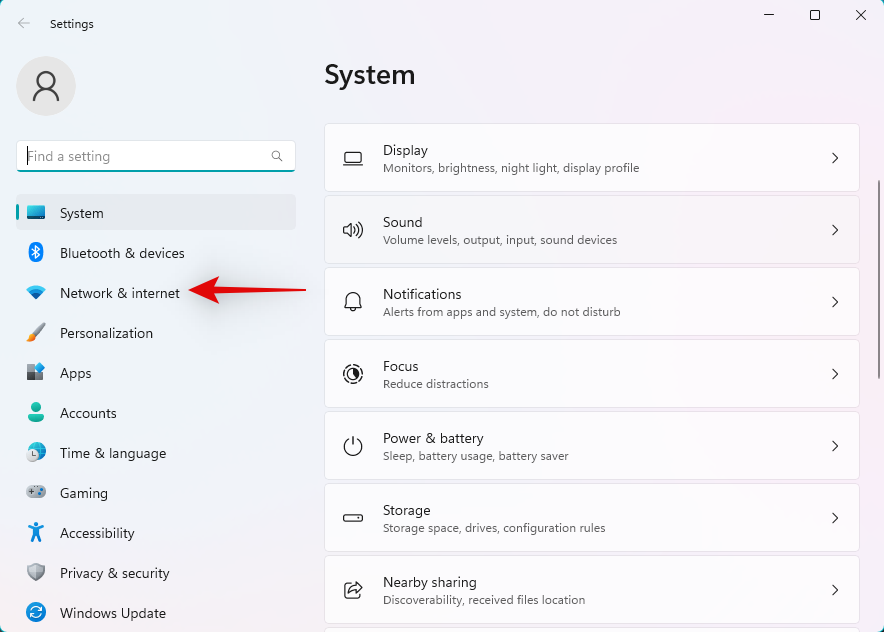This screenshot has height=632, width=884.
Task: Click the back arrow button
Action: click(x=22, y=23)
